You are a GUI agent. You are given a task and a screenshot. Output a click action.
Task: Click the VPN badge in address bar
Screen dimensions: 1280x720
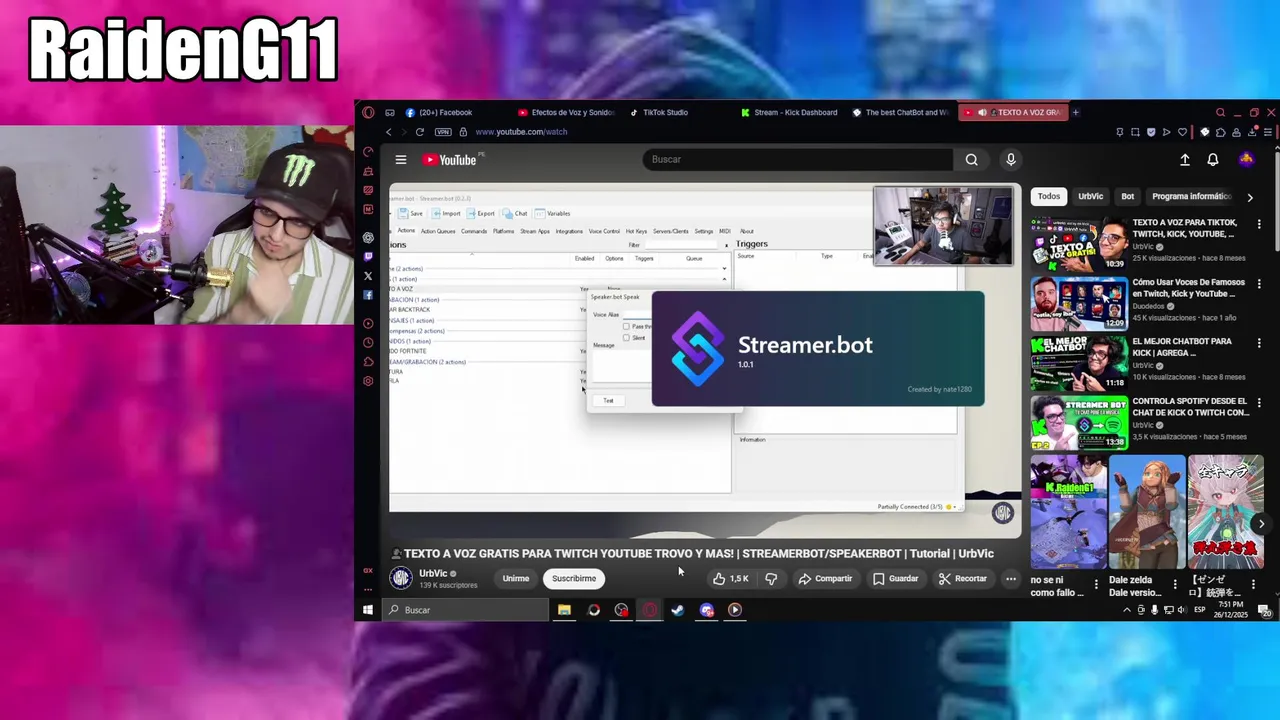(443, 132)
